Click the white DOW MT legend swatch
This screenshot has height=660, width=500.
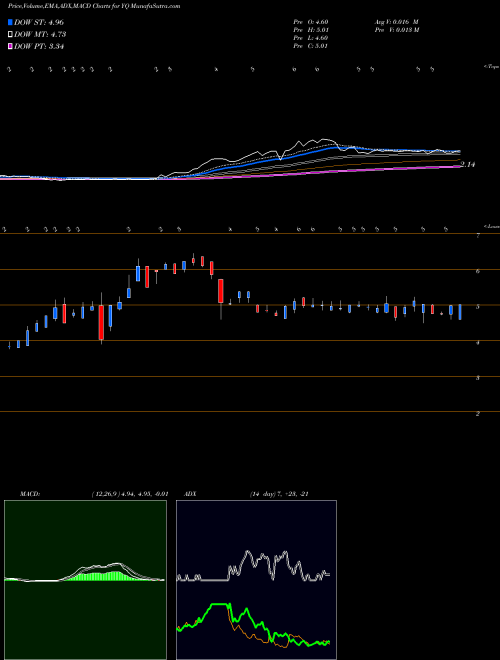(10, 35)
